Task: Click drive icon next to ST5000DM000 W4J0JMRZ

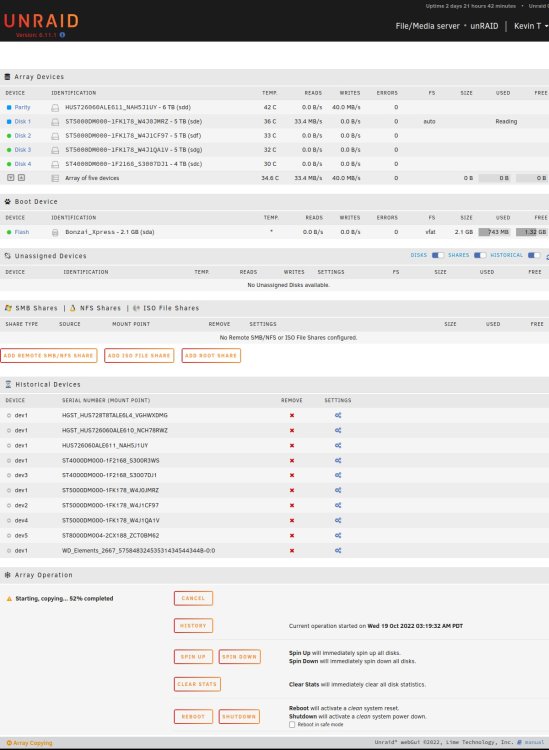Action: click(x=55, y=122)
